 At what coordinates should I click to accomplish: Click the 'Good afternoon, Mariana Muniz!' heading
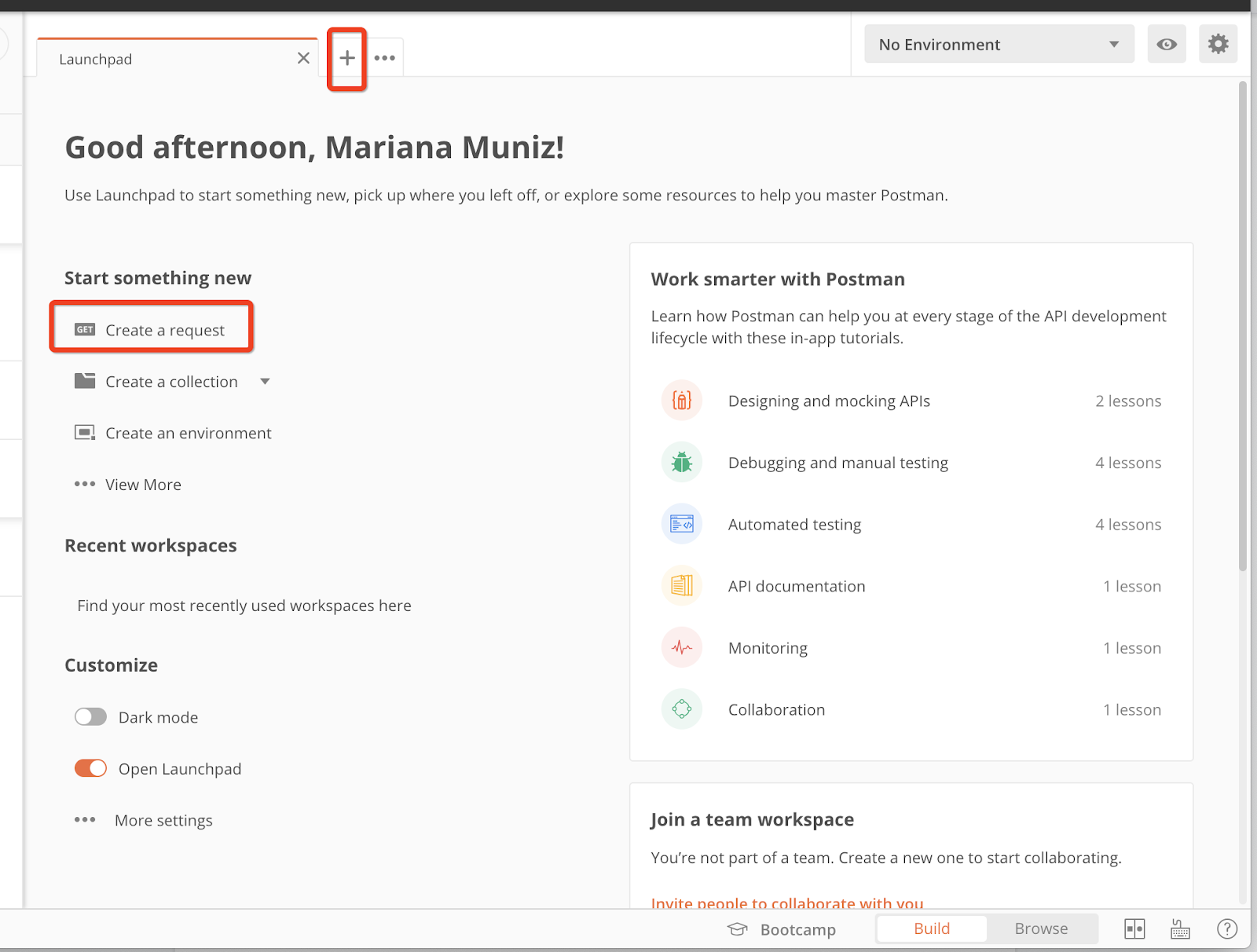[314, 148]
